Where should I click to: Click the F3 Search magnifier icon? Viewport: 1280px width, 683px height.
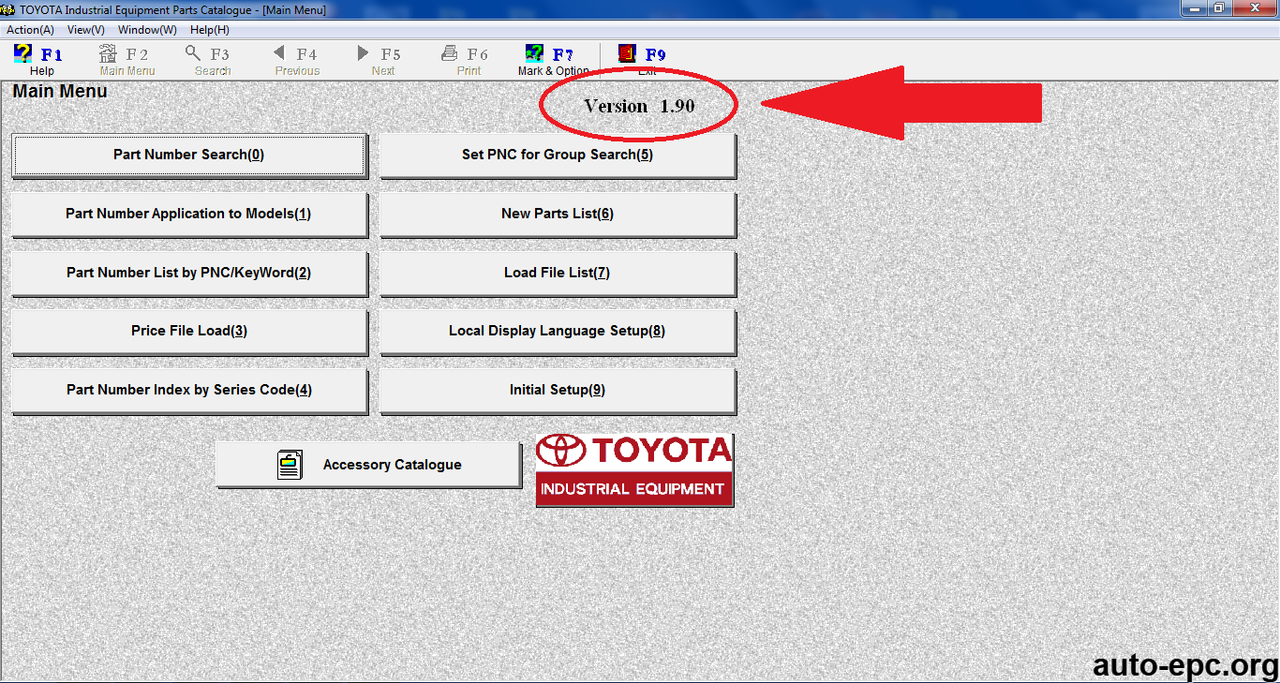pos(193,54)
